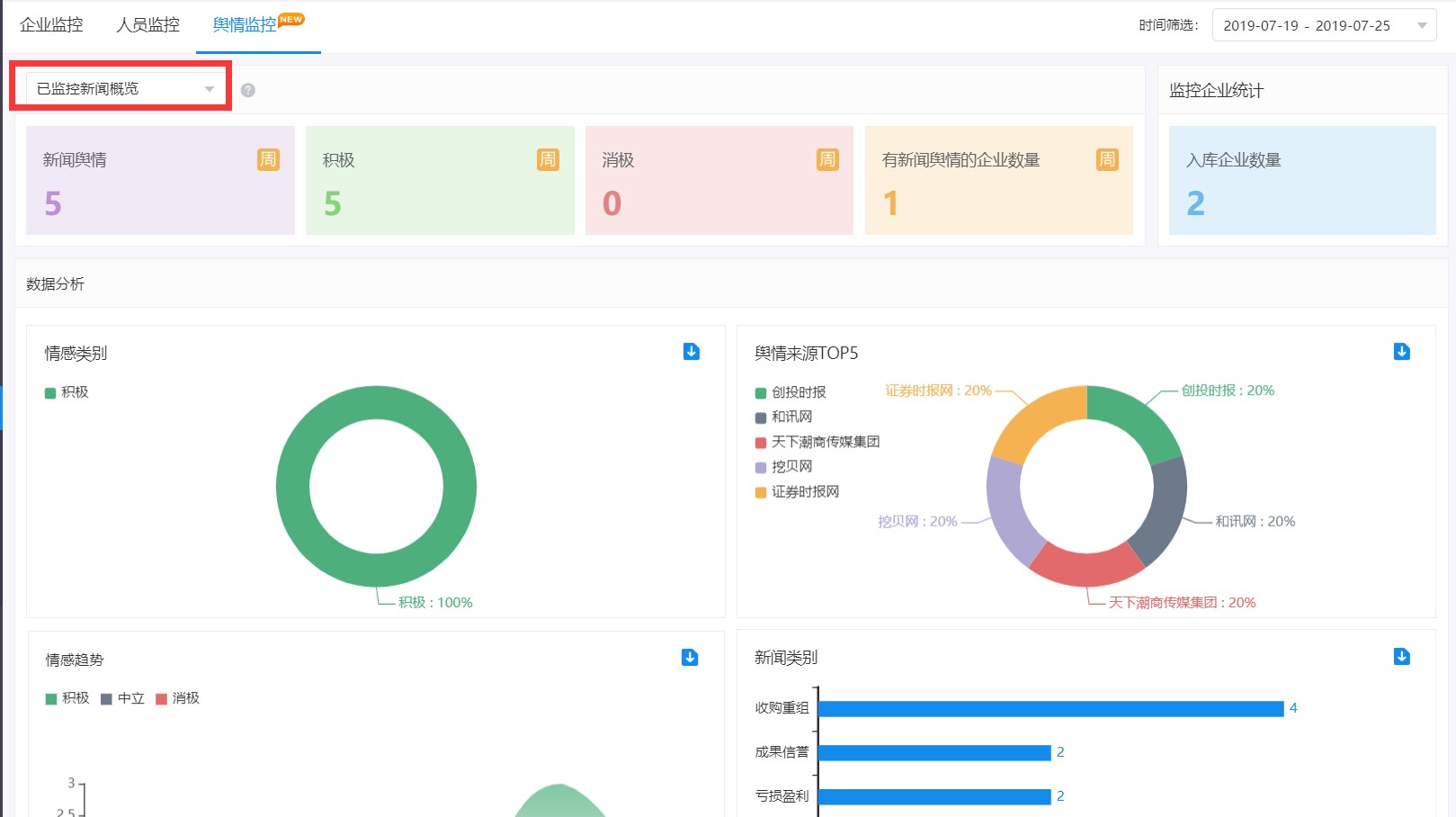
Task: Open the 人员监控 tab
Action: pos(147,25)
